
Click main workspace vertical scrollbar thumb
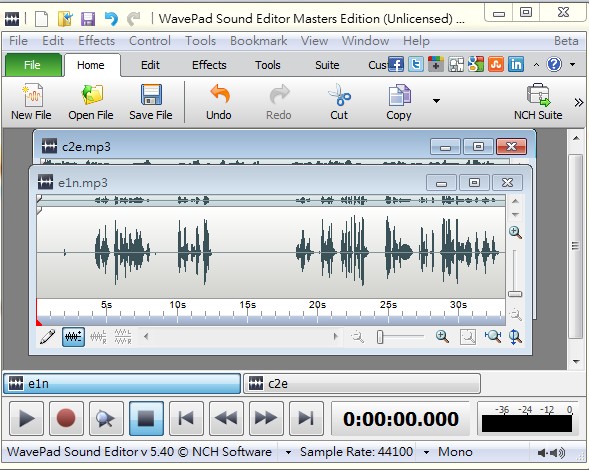[x=575, y=246]
